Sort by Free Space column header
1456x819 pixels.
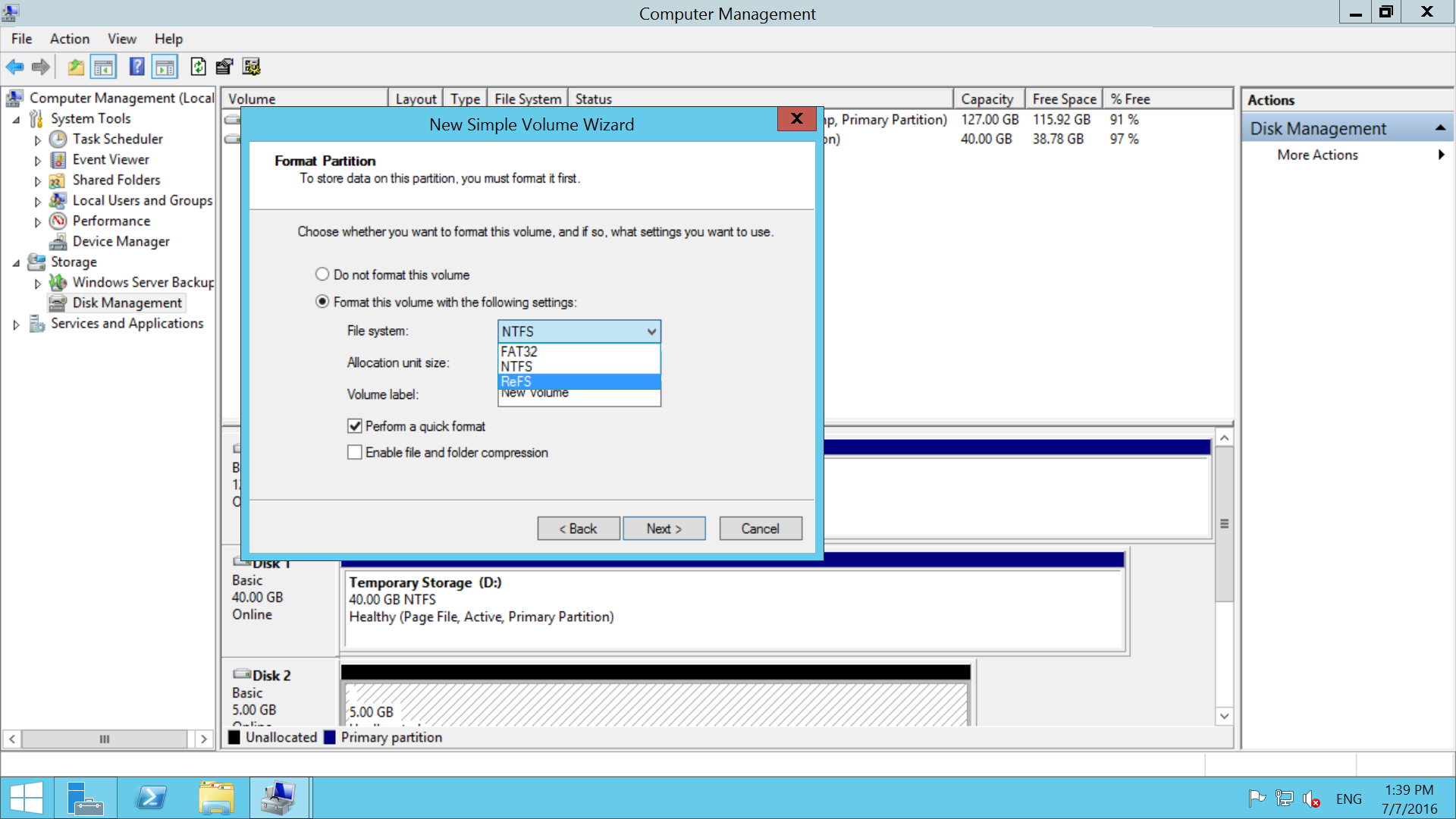click(x=1064, y=99)
